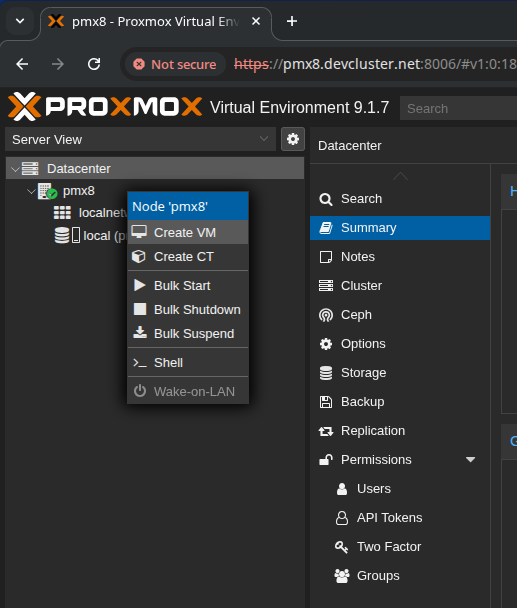This screenshot has height=608, width=517.
Task: Click the download icon beside Bulk Suspend
Action: point(140,332)
